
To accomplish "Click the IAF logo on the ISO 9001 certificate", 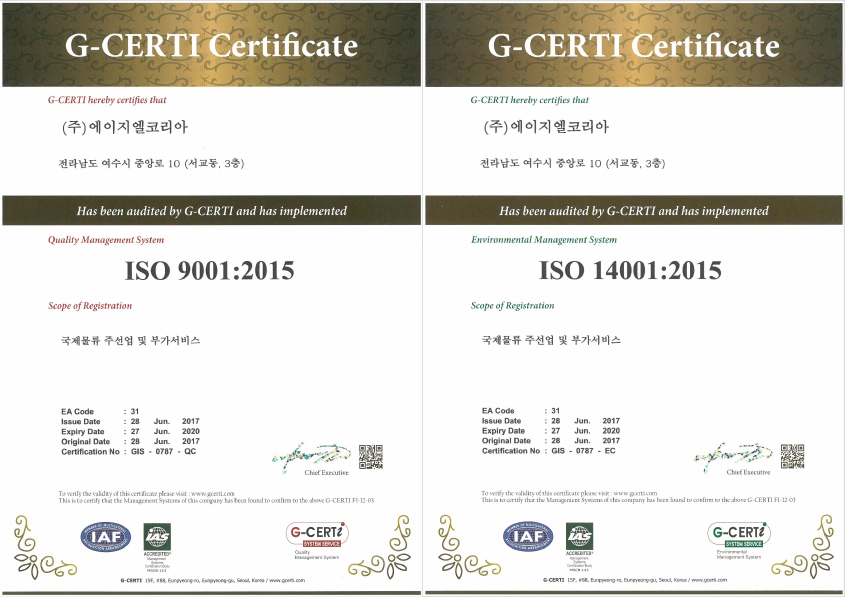I will tap(105, 537).
